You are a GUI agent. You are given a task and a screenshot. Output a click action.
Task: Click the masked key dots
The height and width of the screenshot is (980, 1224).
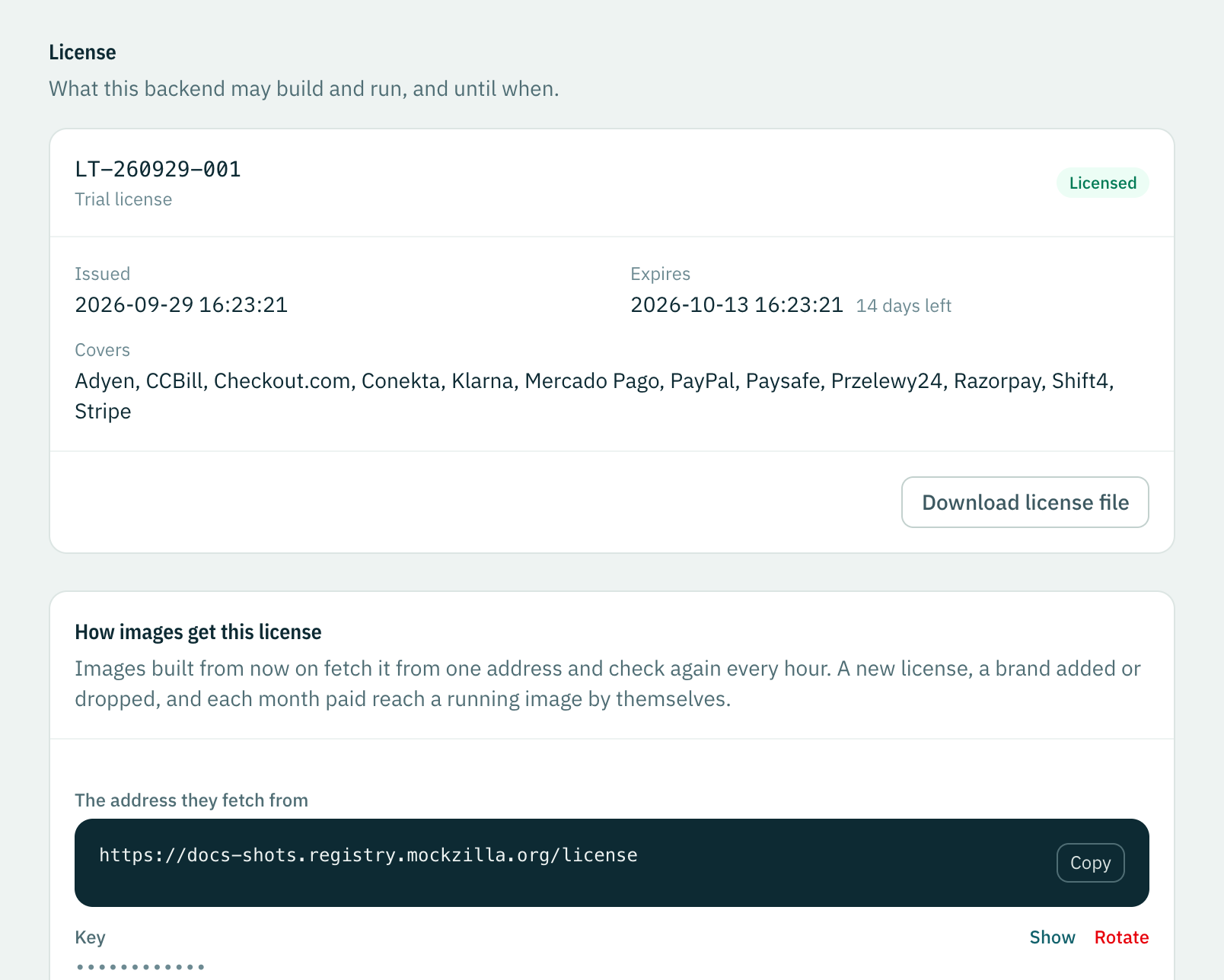[x=140, y=967]
